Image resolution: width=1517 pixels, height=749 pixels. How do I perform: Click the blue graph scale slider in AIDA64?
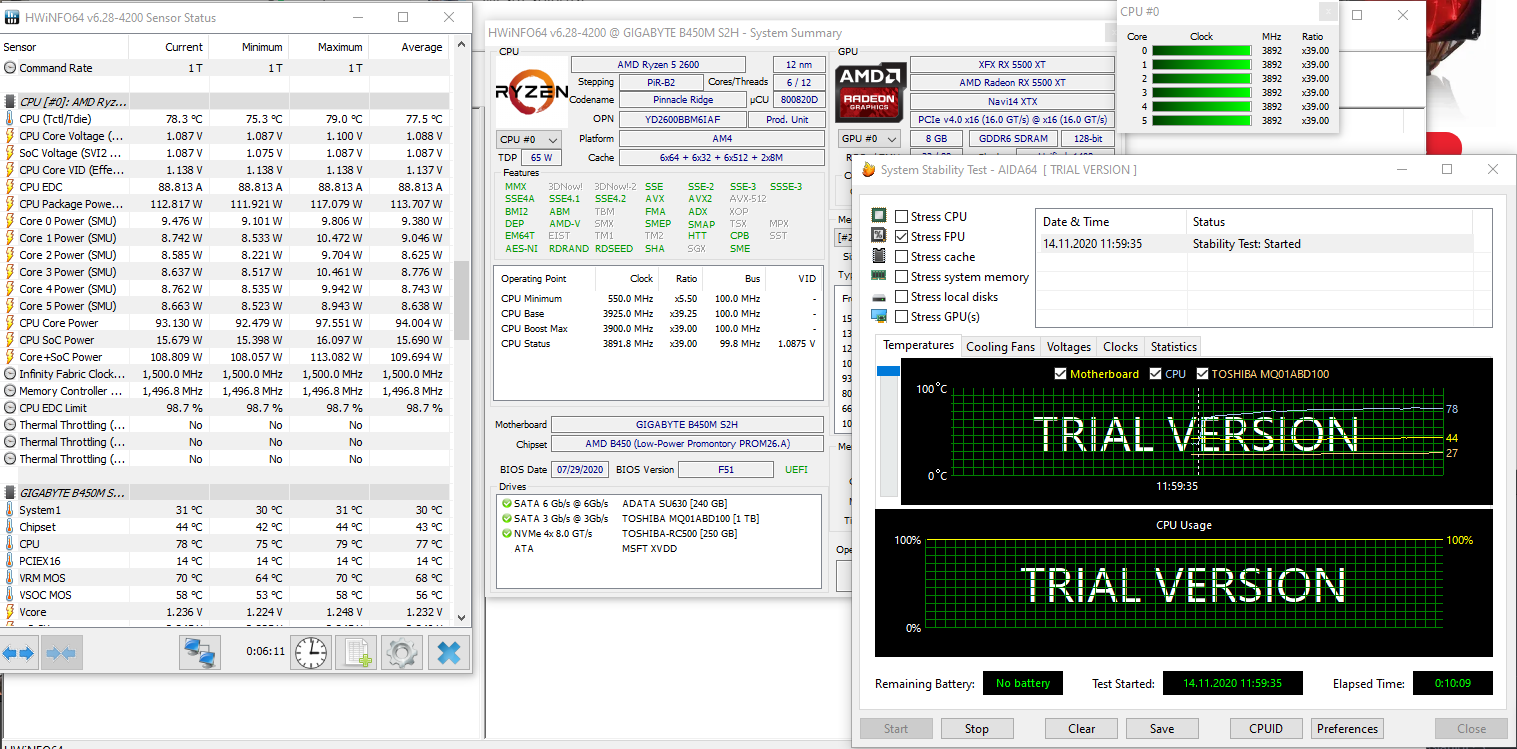point(888,371)
